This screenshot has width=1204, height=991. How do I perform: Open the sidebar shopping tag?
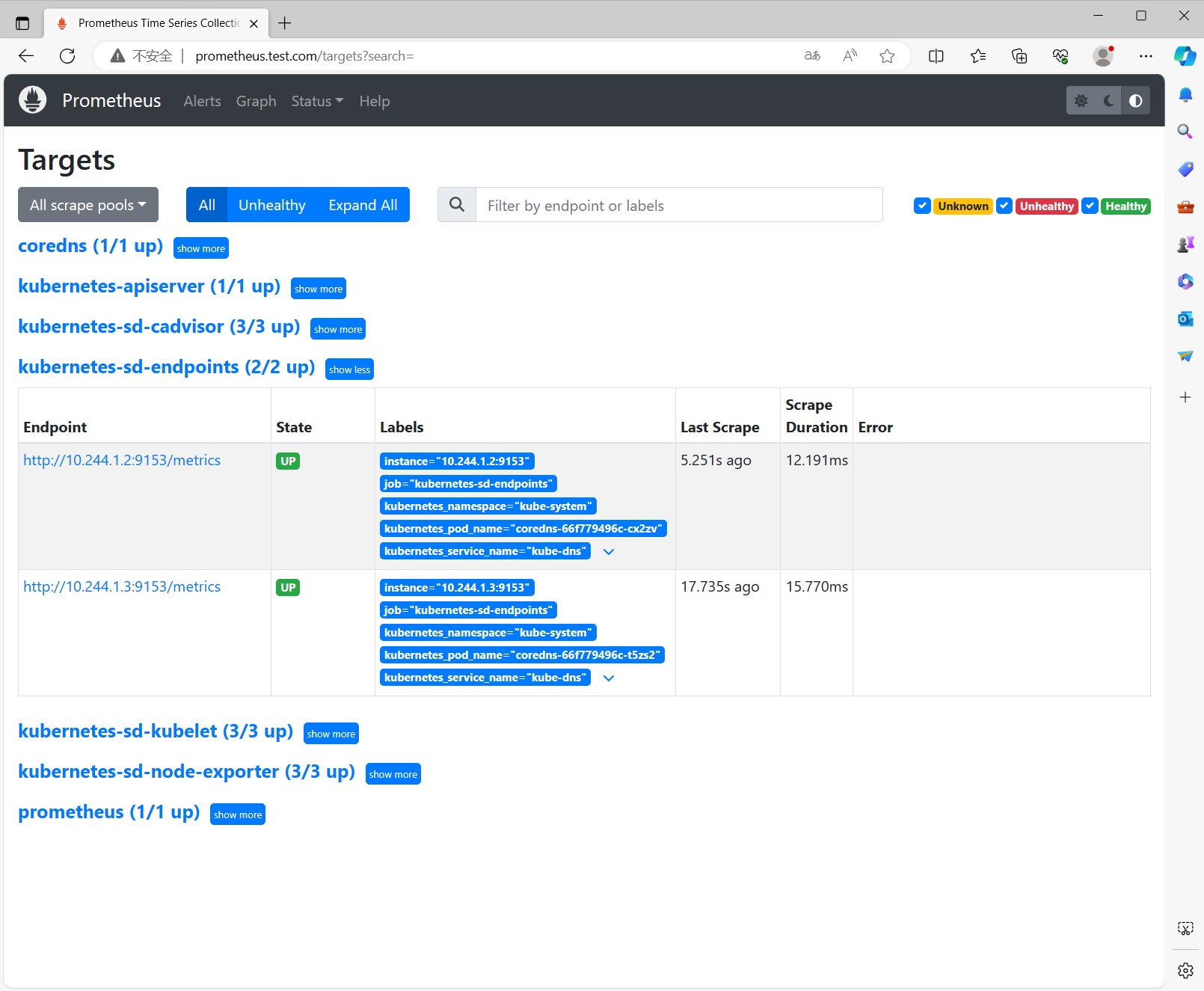(x=1185, y=169)
